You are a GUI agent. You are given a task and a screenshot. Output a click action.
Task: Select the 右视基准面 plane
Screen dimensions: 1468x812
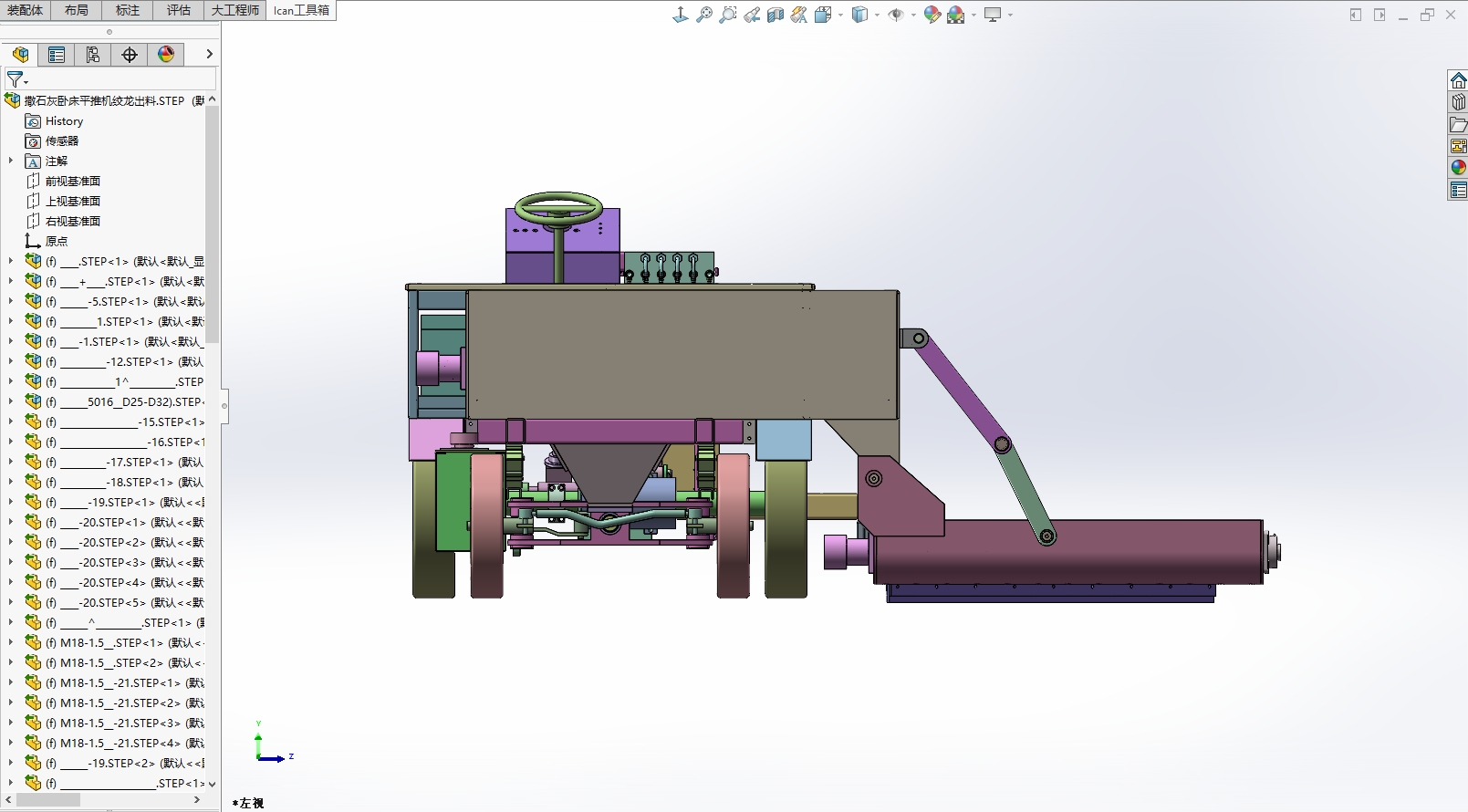[x=73, y=222]
